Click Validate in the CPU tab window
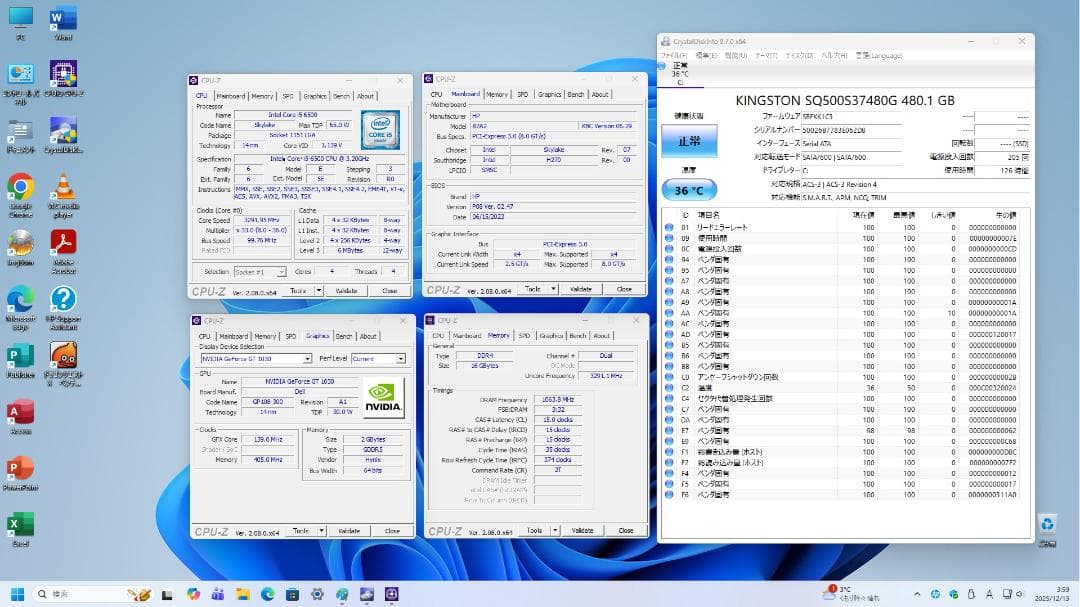Viewport: 1080px width, 607px height. pyautogui.click(x=346, y=291)
